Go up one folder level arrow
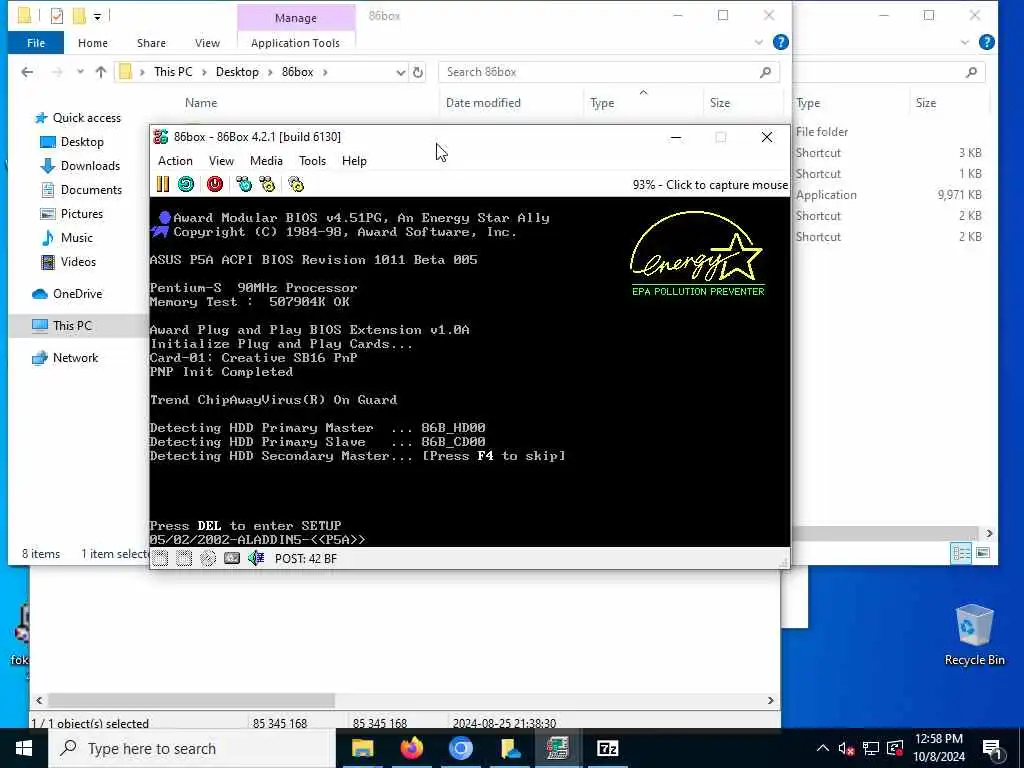Screen dimensions: 1024x768 pyautogui.click(x=101, y=72)
